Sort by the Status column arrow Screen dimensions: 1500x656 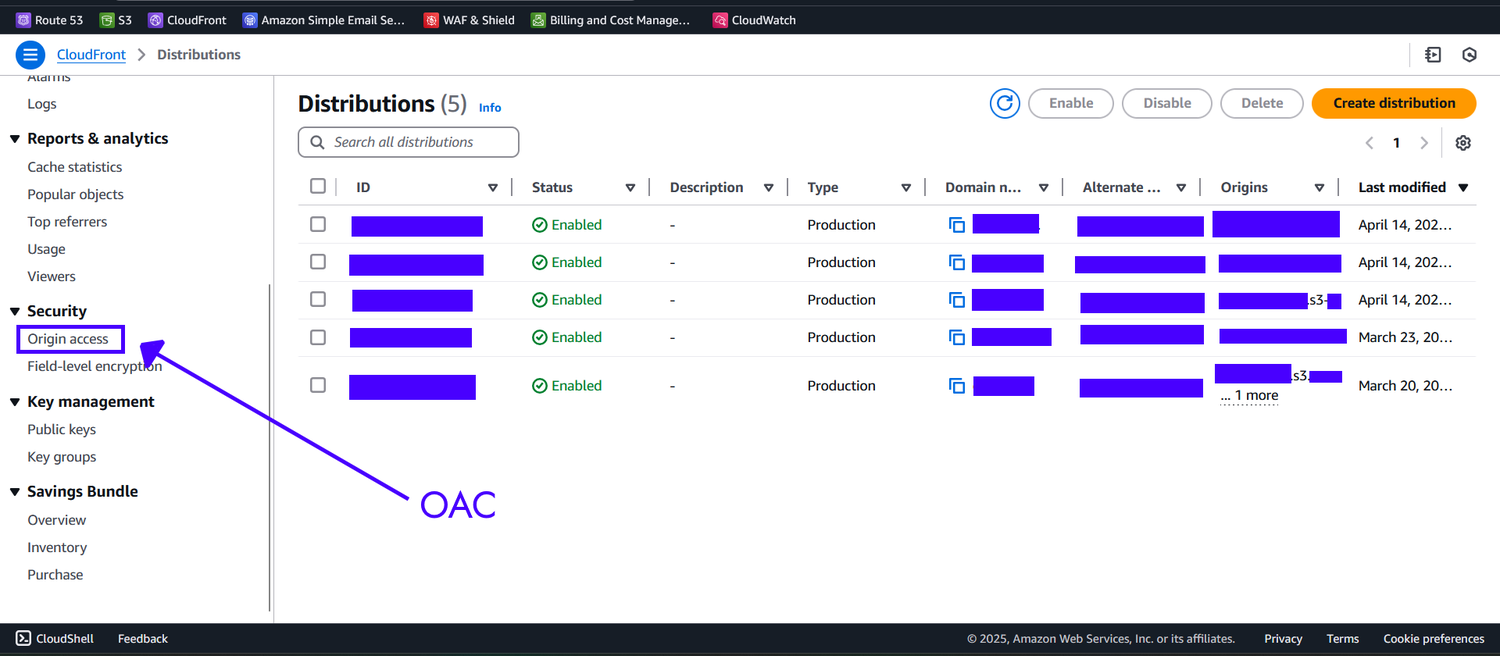[630, 188]
